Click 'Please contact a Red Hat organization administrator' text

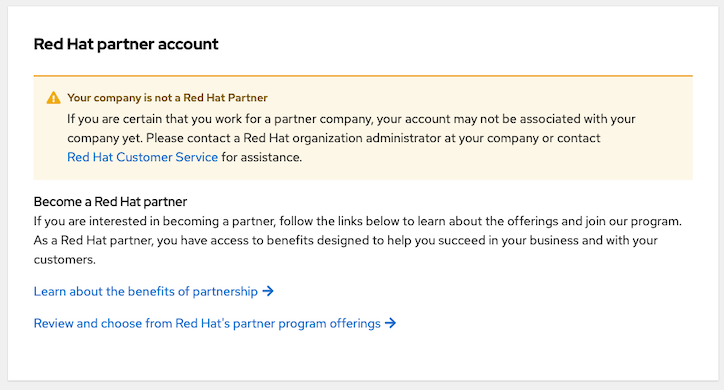(x=294, y=138)
